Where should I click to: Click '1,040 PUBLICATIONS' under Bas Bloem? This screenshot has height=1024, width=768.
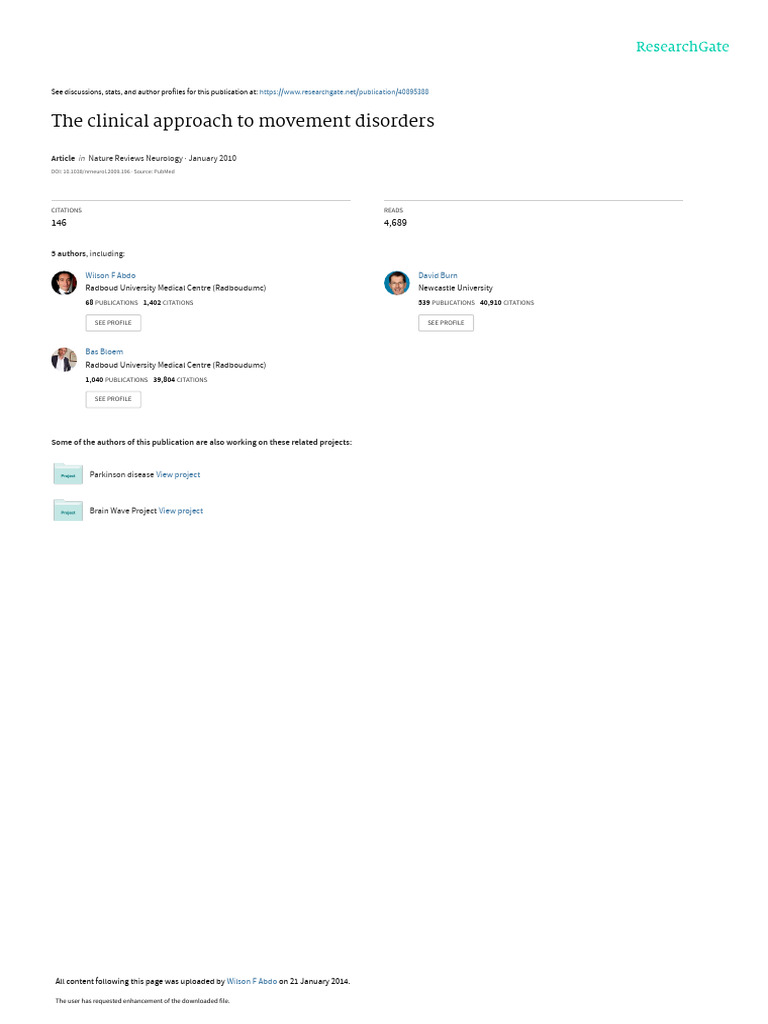click(x=116, y=379)
